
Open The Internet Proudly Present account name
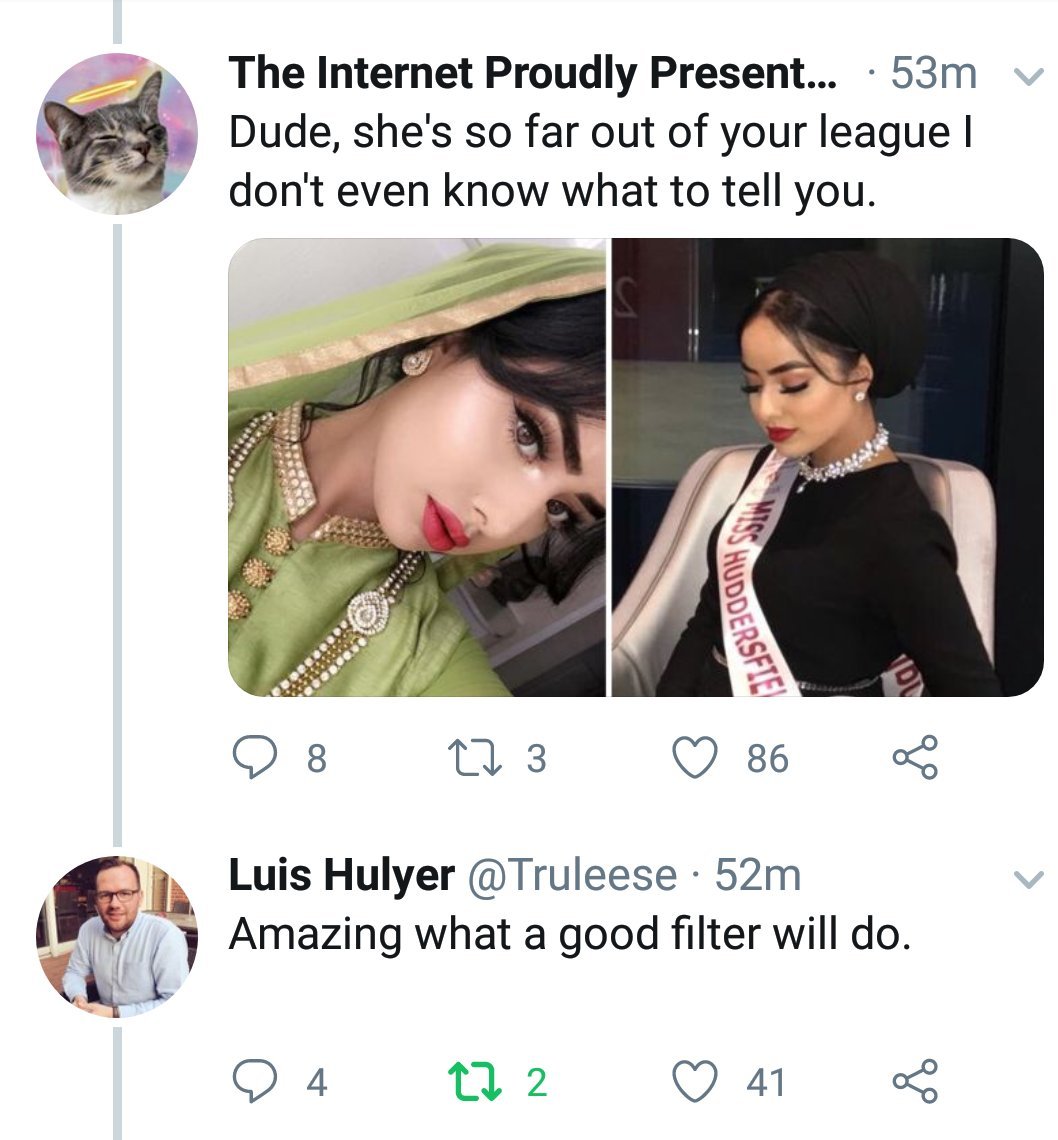click(535, 74)
